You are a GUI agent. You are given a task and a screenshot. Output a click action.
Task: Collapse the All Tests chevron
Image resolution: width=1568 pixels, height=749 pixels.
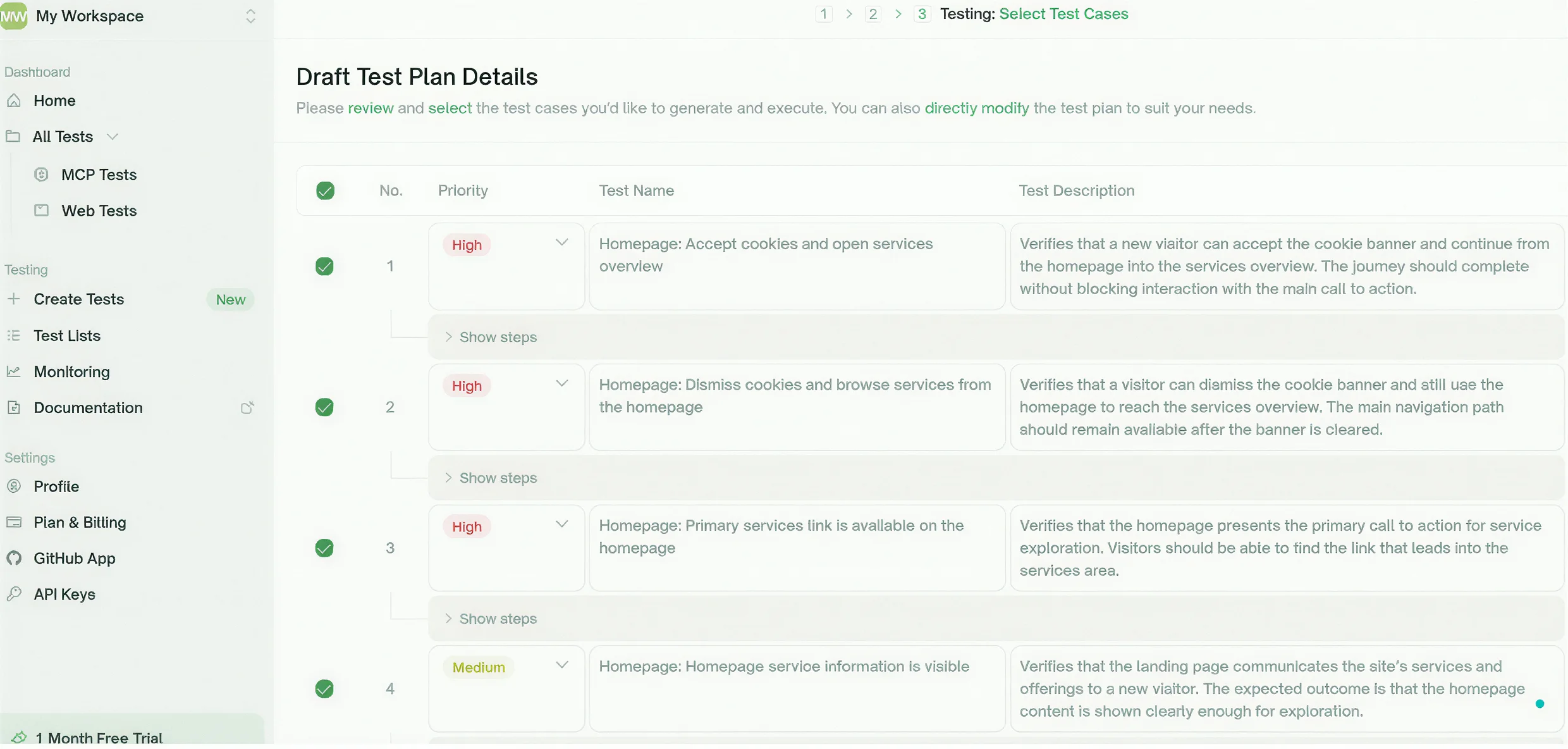click(113, 137)
